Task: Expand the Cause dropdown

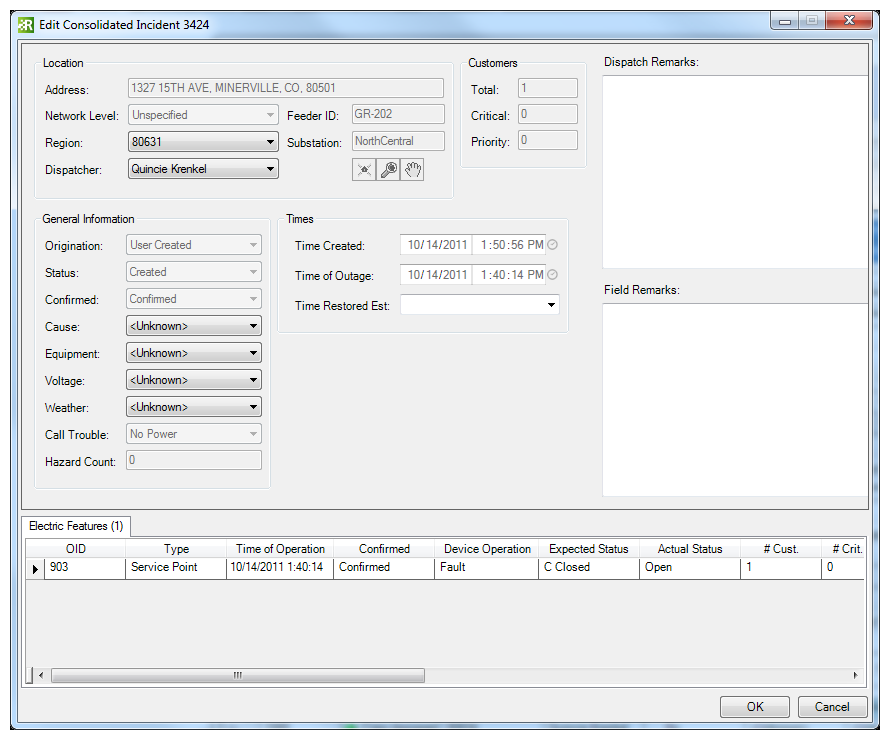Action: [194, 326]
